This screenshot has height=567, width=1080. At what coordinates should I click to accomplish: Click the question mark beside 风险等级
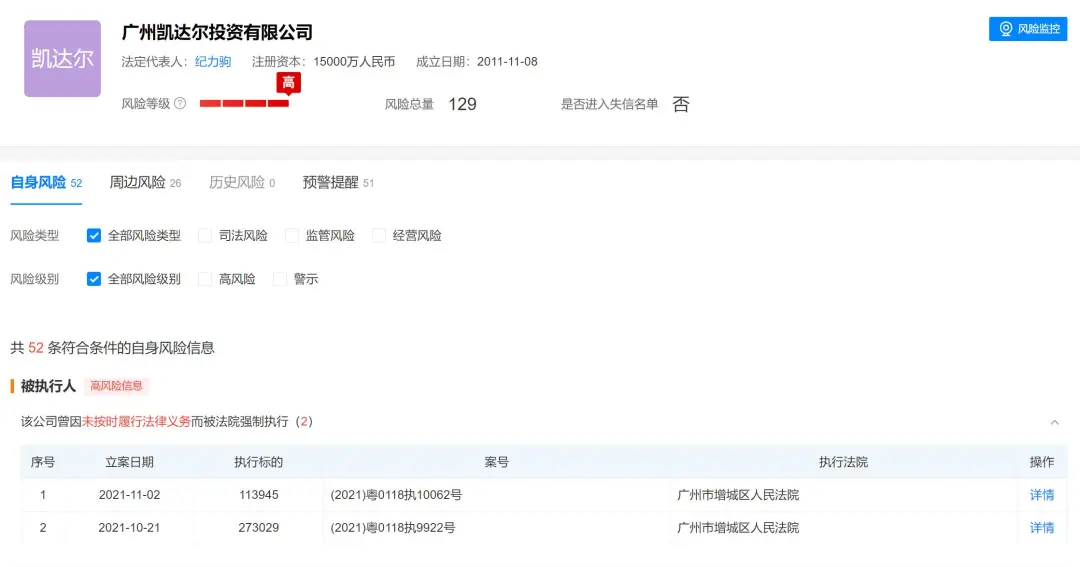[180, 103]
